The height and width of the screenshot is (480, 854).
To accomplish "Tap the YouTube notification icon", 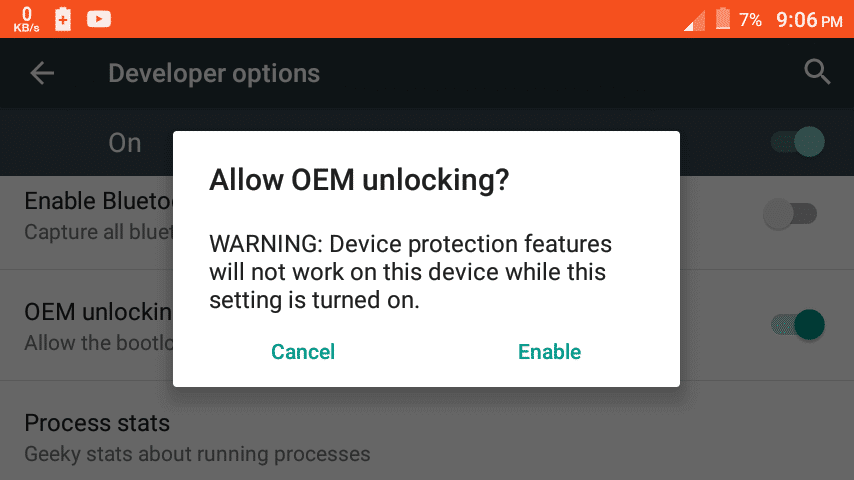I will pos(99,20).
